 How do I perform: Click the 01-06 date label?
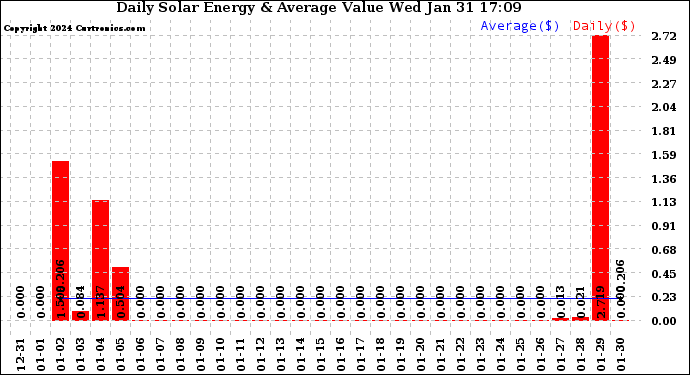140,354
